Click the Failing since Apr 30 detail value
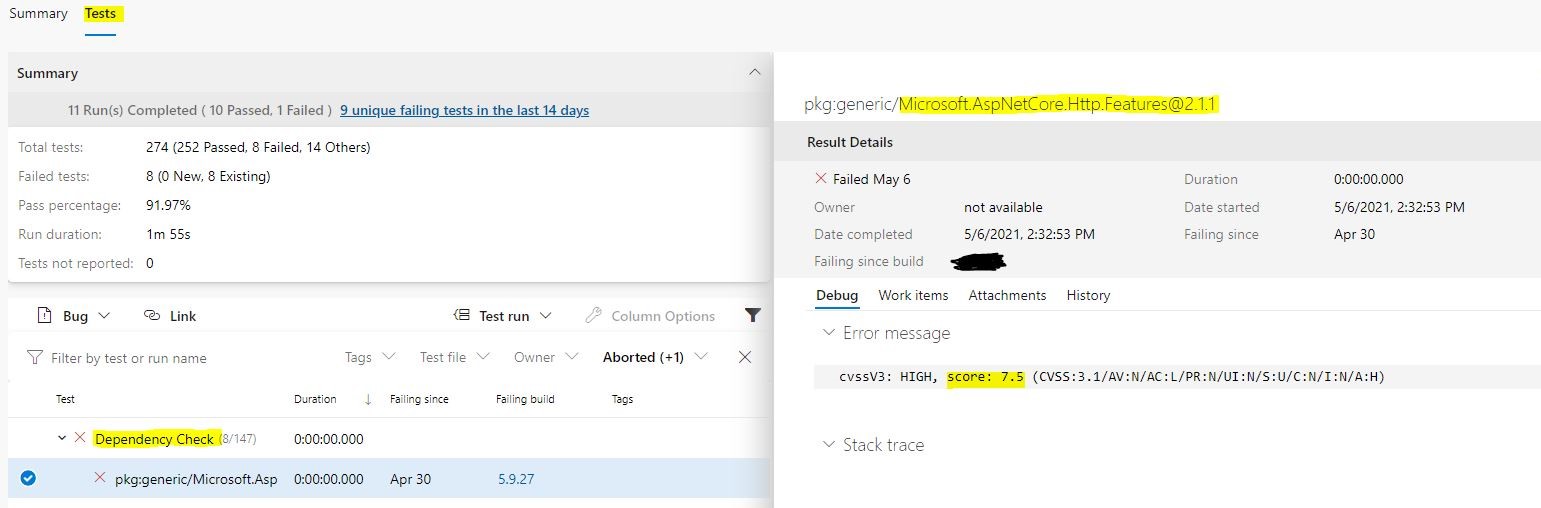1541x508 pixels. [1354, 234]
